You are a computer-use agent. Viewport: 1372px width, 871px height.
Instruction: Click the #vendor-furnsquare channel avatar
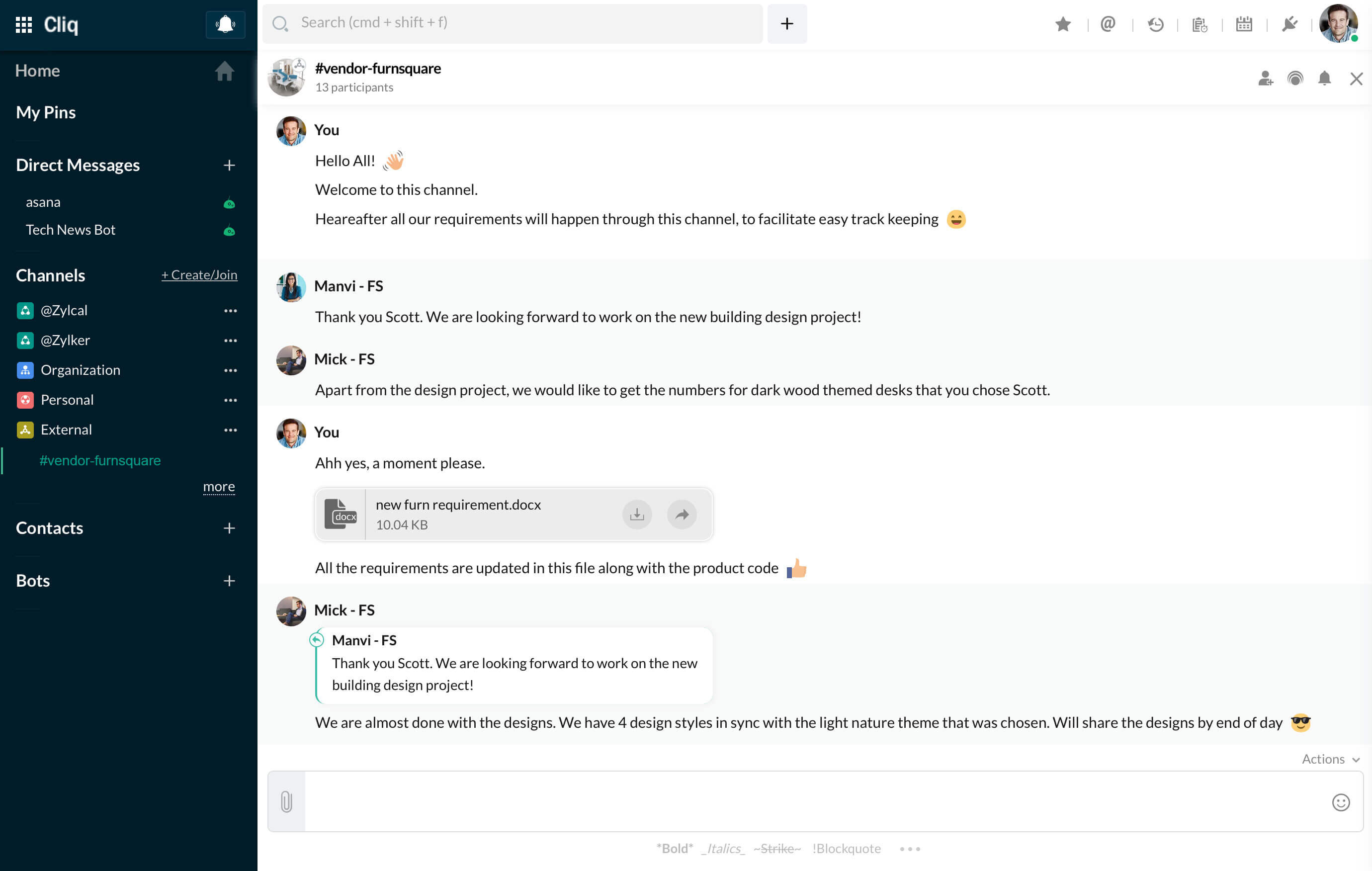287,77
